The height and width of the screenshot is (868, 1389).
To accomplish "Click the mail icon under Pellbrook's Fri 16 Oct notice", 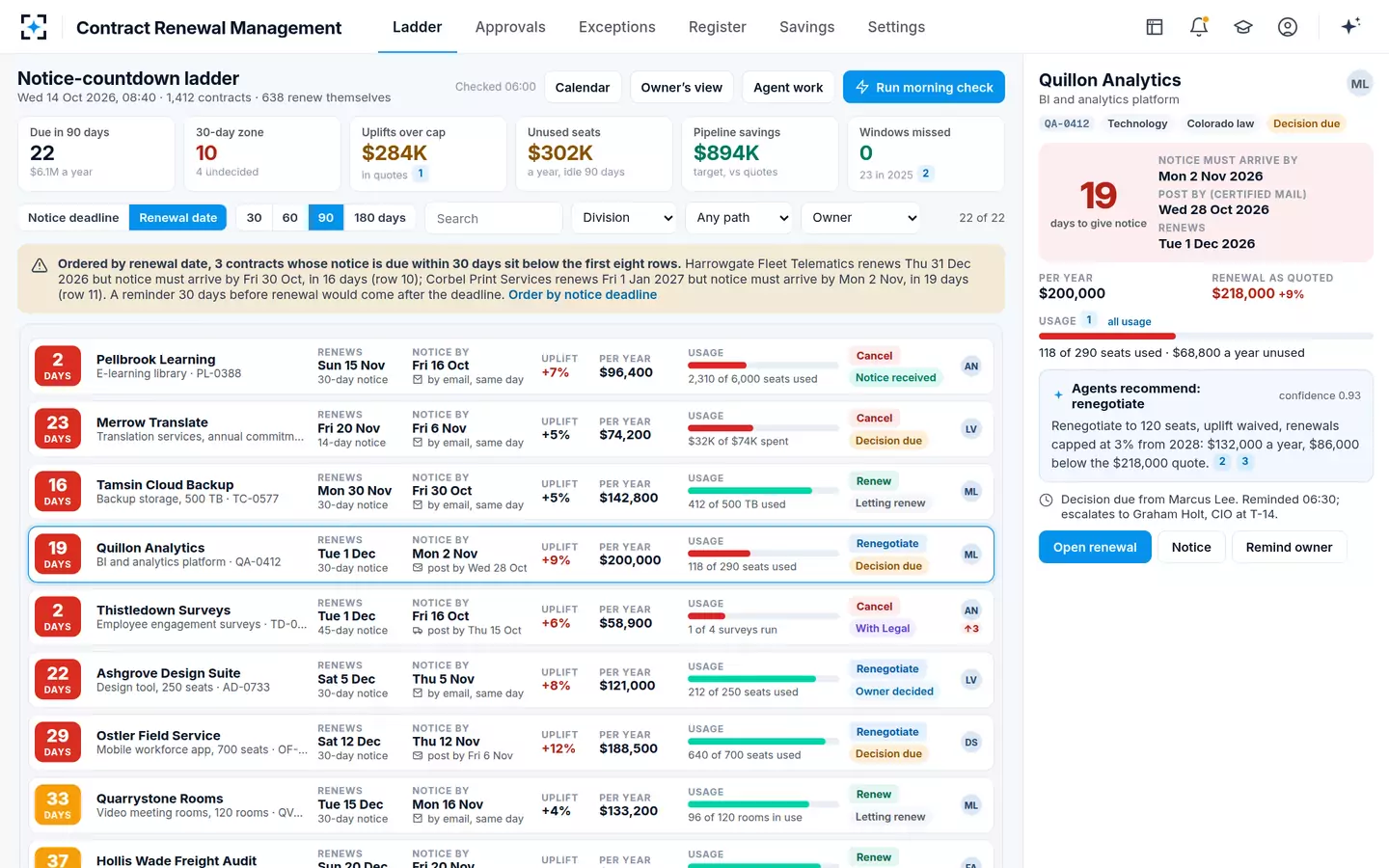I will point(418,380).
